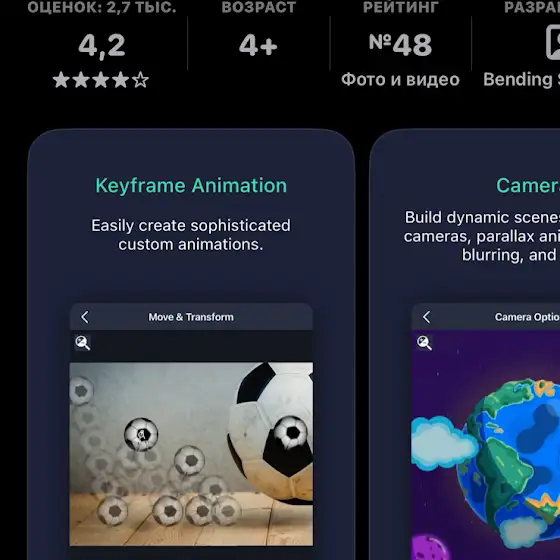Click magnifier icon above planet scene

pyautogui.click(x=424, y=343)
